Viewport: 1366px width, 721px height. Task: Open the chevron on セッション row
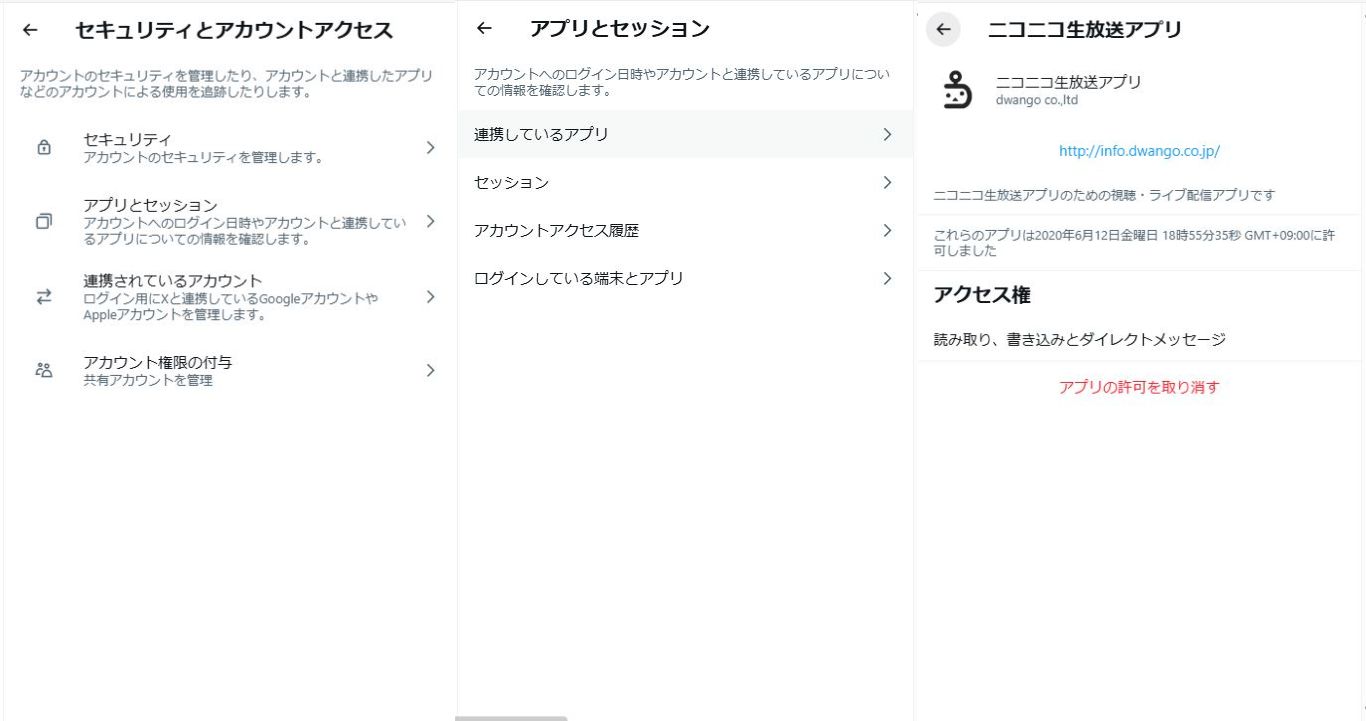887,182
